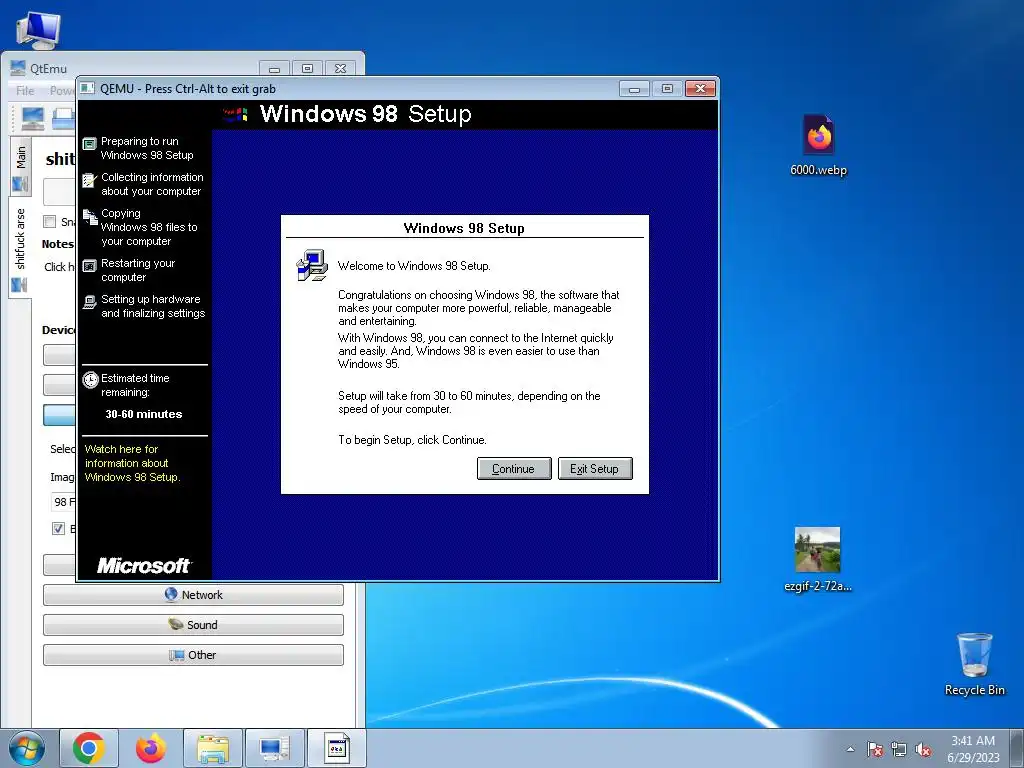Screen dimensions: 1024x768
Task: Click the Windows flag logo in Setup header
Action: 234,115
